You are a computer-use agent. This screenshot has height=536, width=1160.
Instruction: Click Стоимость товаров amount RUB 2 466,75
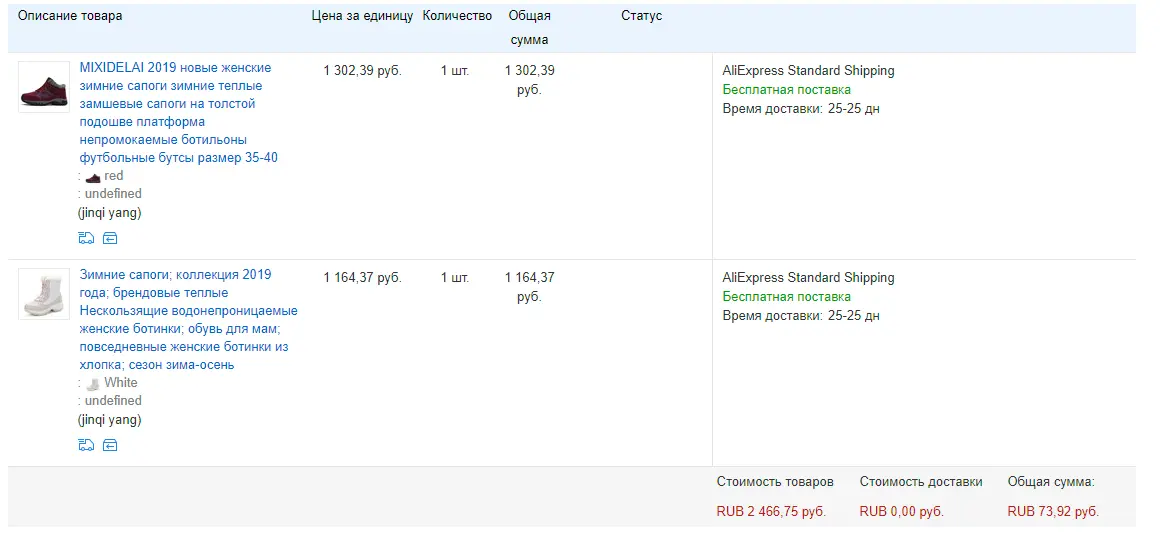pyautogui.click(x=771, y=512)
